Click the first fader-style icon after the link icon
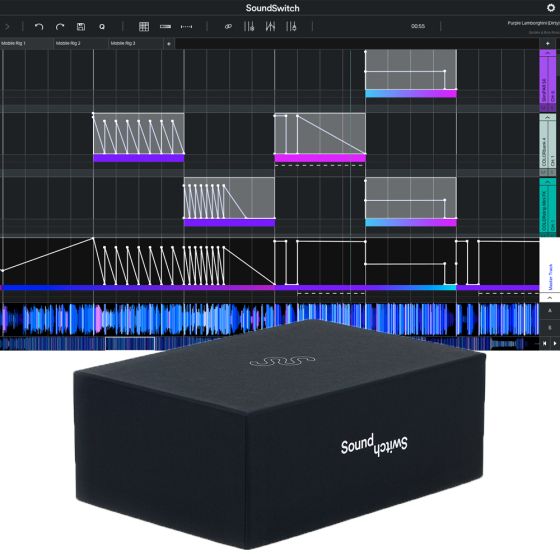This screenshot has width=560, height=560. tap(249, 26)
